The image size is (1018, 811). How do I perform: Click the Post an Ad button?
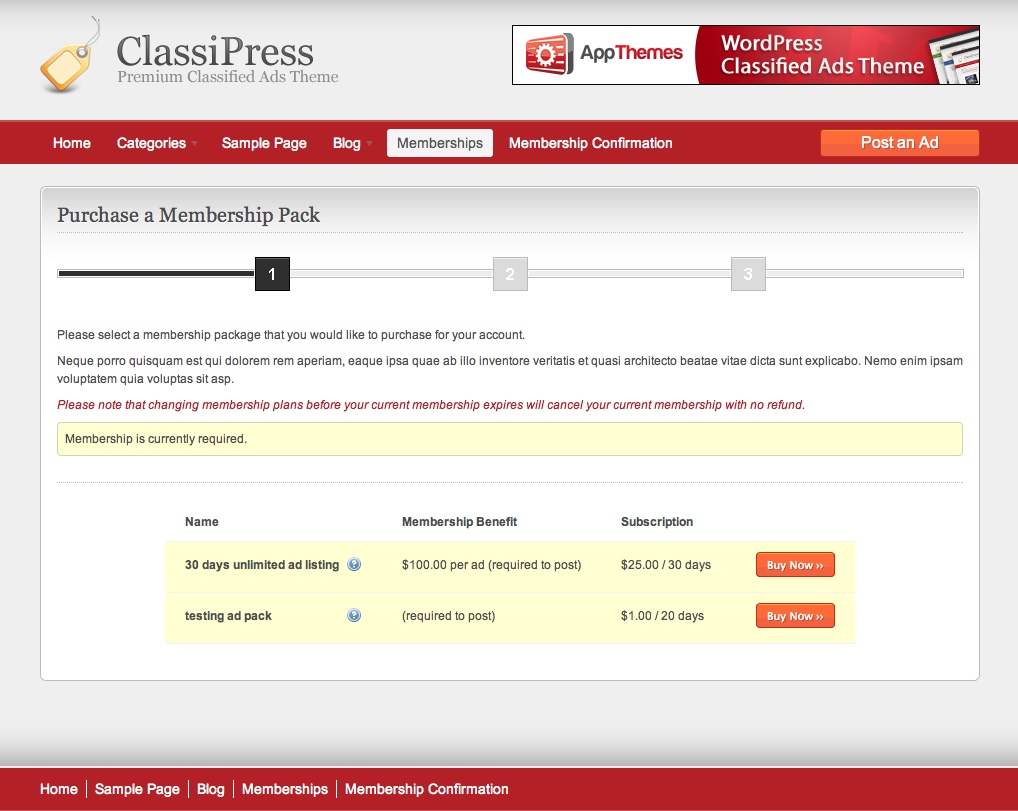[900, 143]
